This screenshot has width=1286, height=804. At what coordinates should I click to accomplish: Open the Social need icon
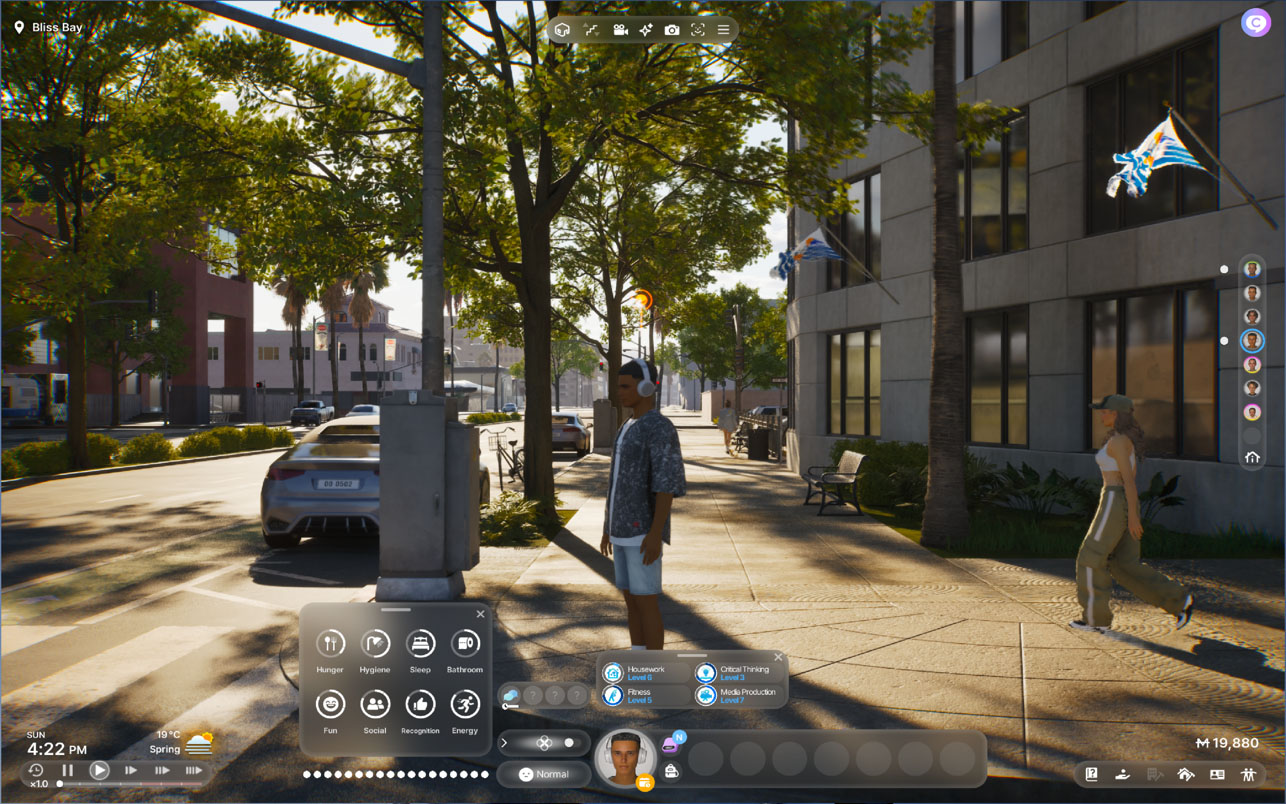point(375,704)
